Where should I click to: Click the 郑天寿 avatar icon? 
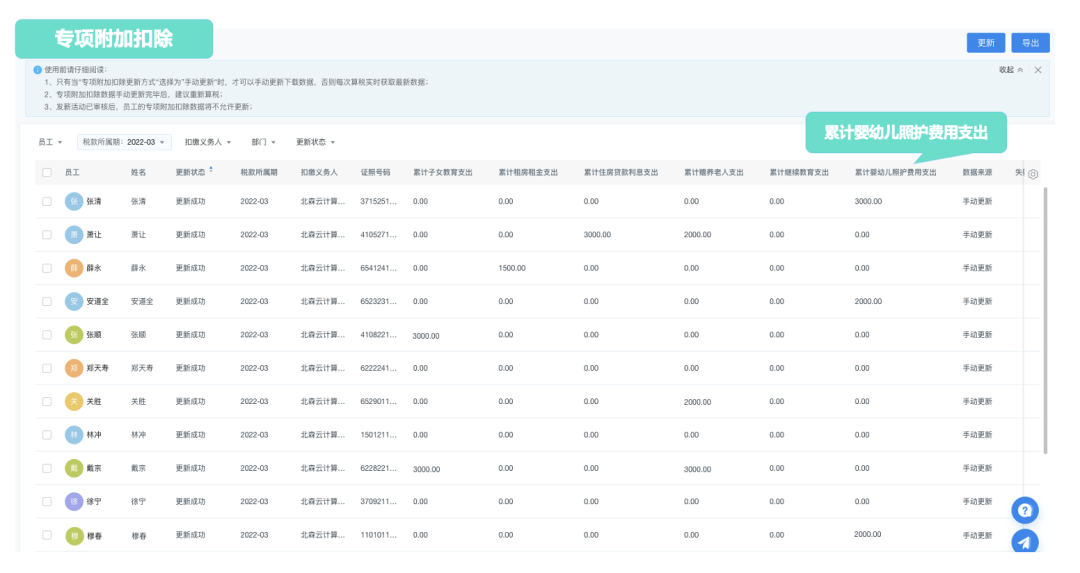(x=74, y=368)
